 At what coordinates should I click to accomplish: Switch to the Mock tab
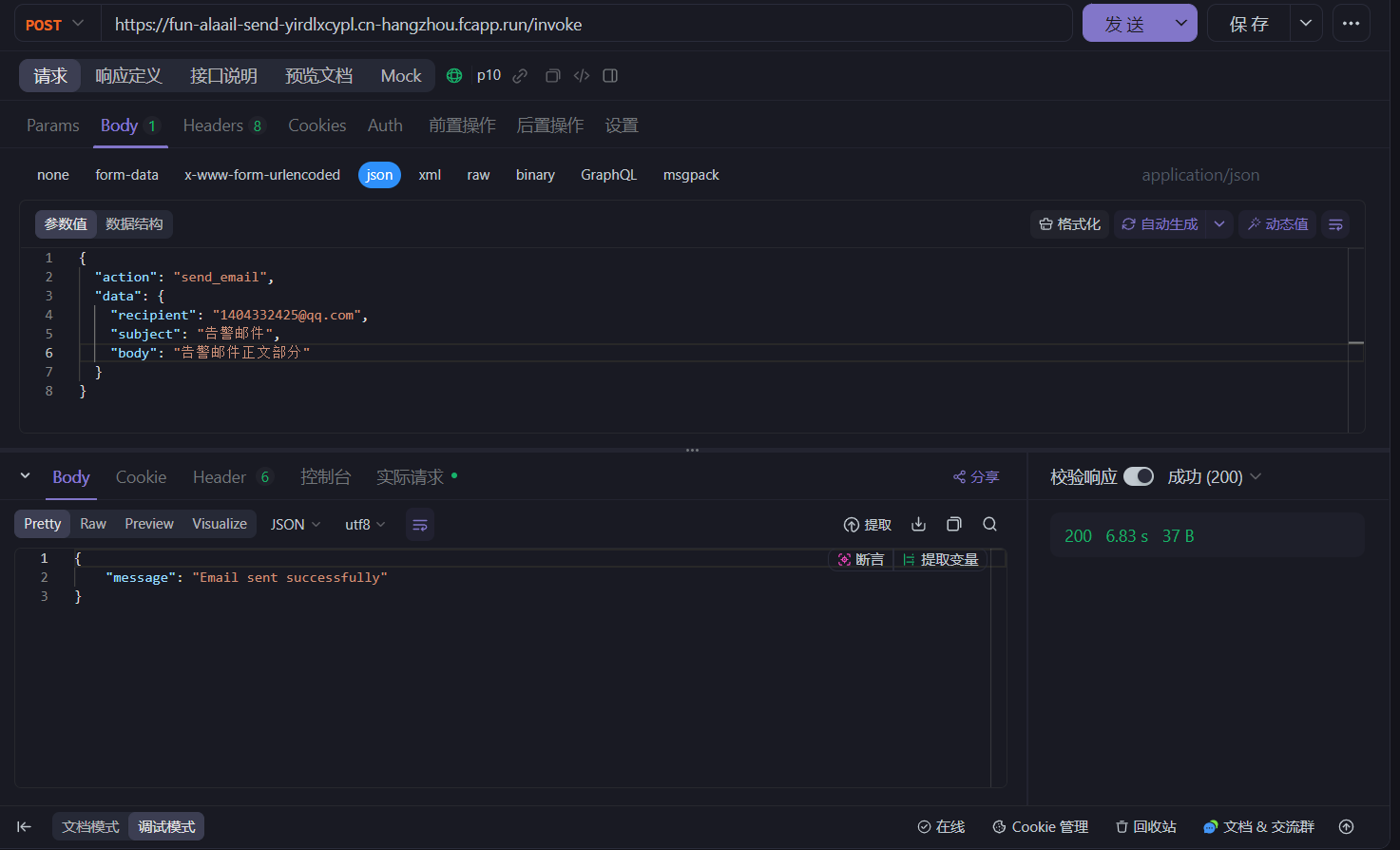coord(401,76)
